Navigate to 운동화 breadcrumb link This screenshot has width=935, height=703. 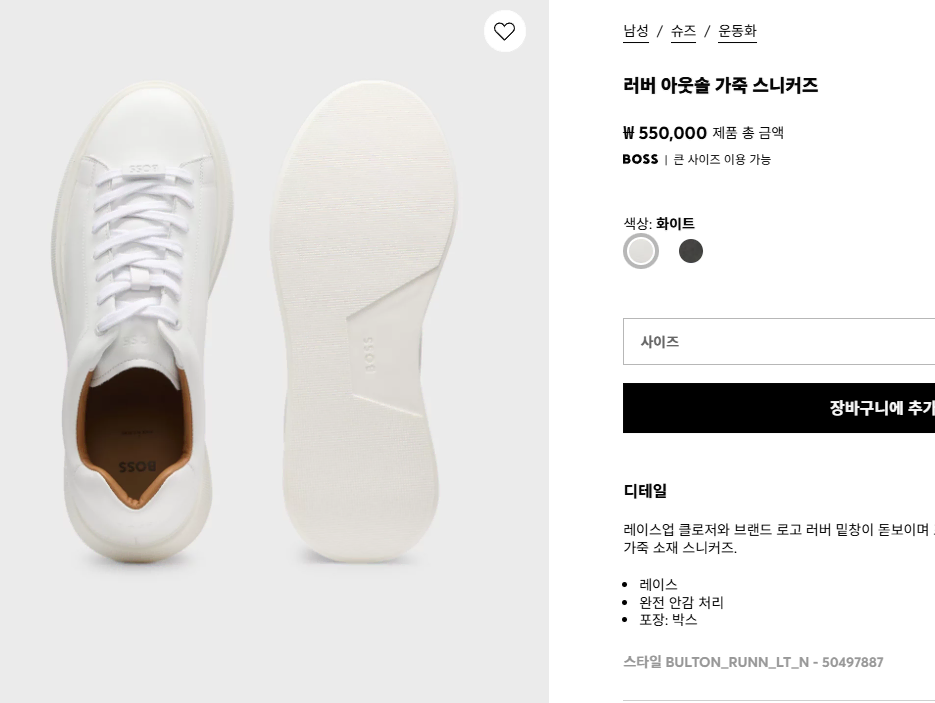(737, 31)
